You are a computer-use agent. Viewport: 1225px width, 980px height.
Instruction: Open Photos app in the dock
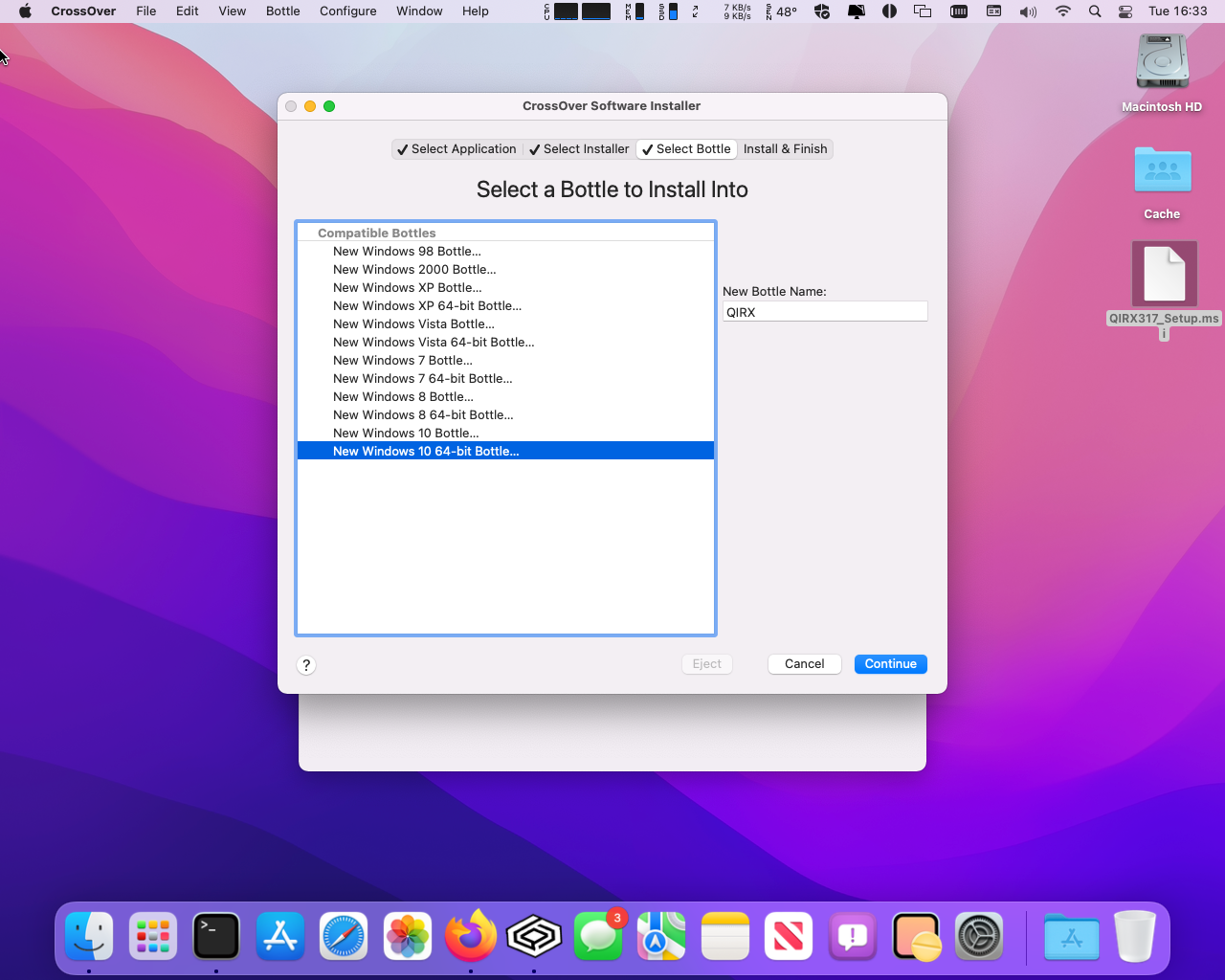click(x=408, y=935)
